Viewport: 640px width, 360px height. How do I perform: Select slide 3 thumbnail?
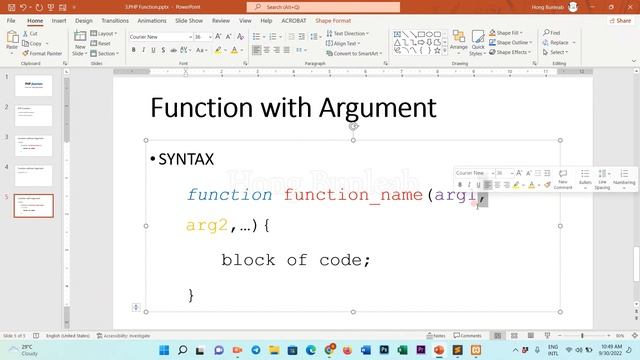tap(33, 146)
